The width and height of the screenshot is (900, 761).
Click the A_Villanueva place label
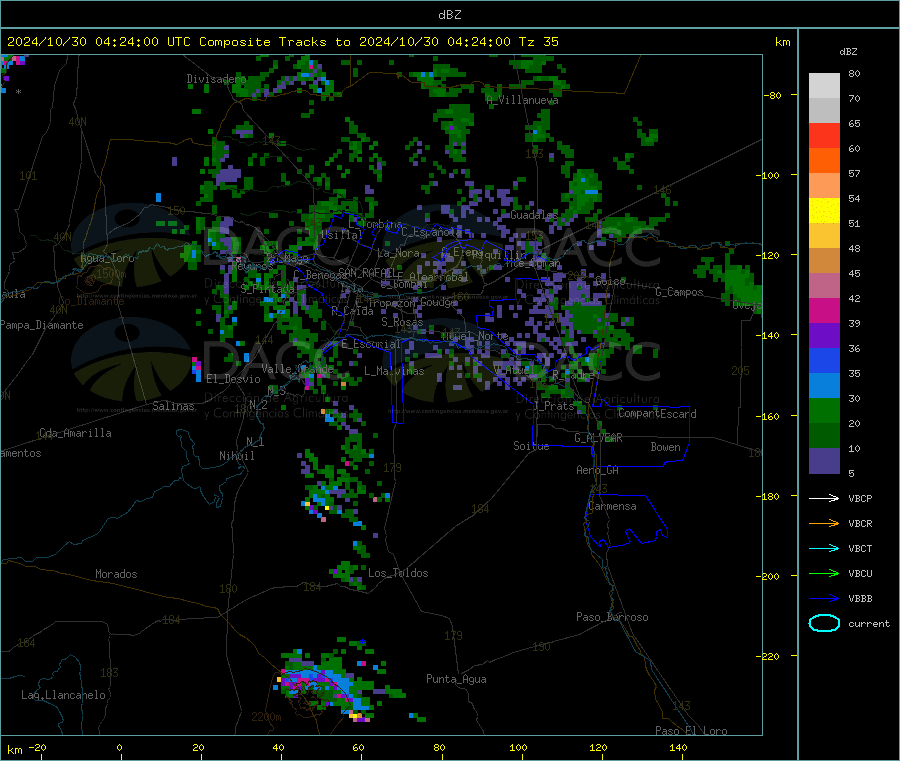(522, 100)
